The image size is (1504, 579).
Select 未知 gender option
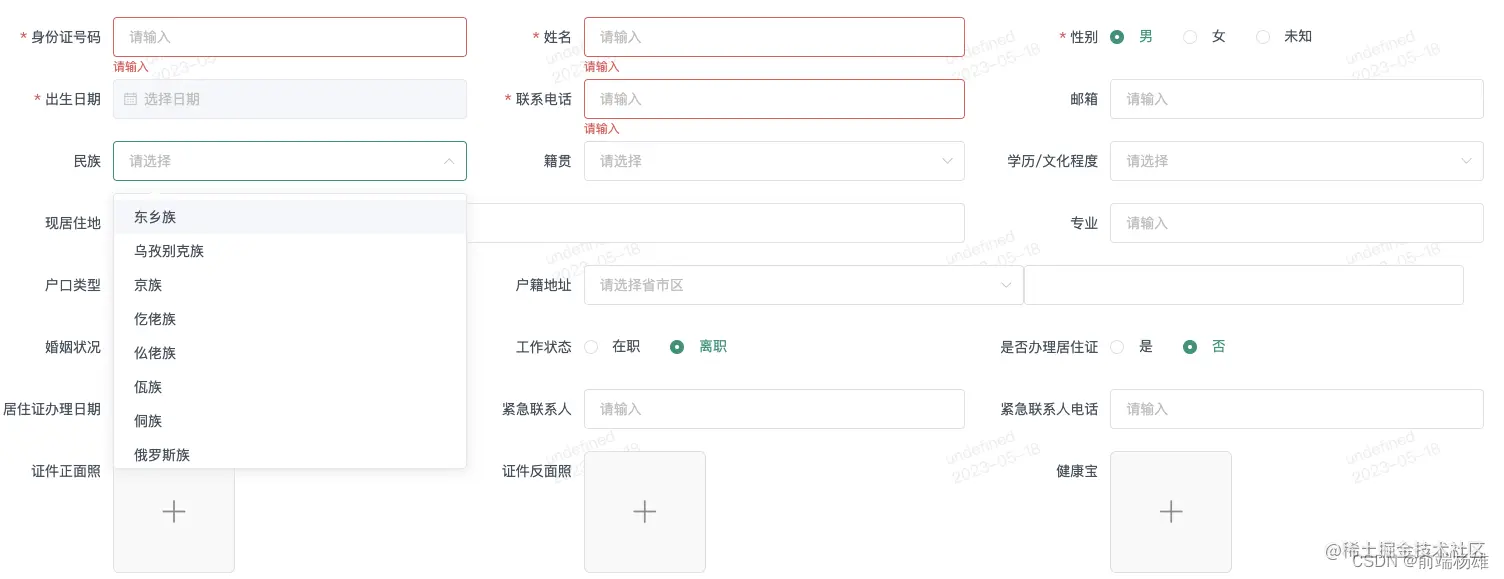(1263, 35)
